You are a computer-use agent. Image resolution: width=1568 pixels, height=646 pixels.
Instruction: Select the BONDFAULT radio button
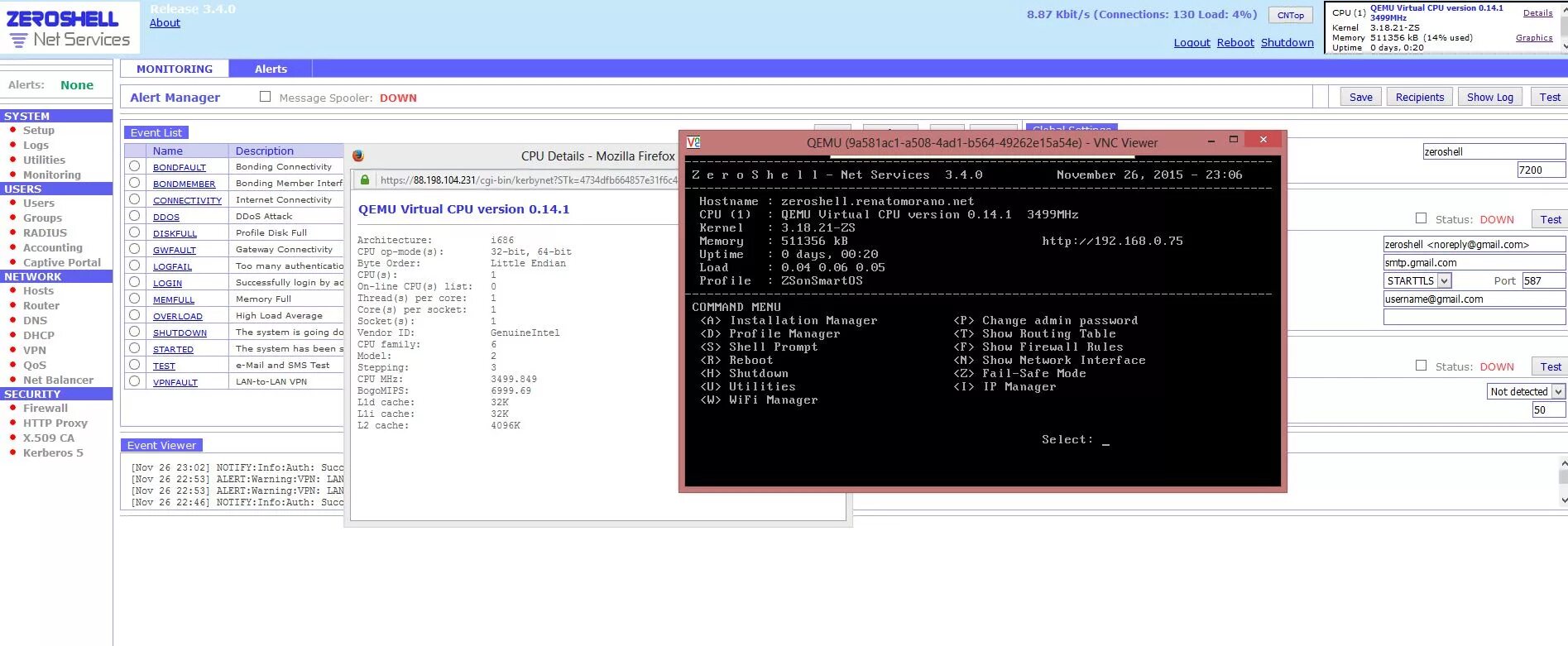point(134,166)
